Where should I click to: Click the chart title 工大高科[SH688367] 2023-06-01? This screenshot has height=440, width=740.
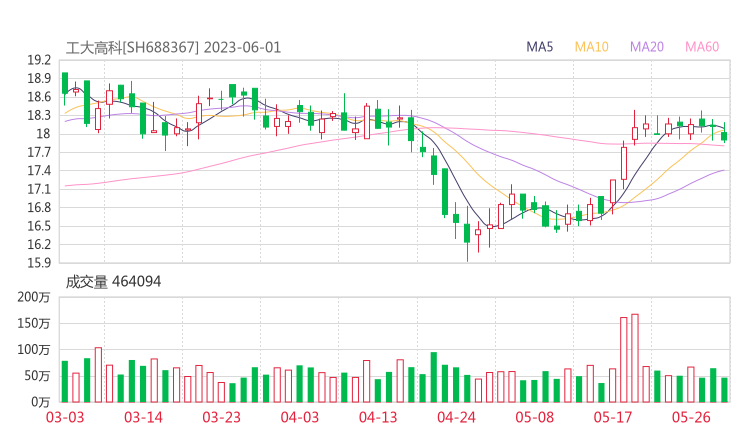point(173,48)
